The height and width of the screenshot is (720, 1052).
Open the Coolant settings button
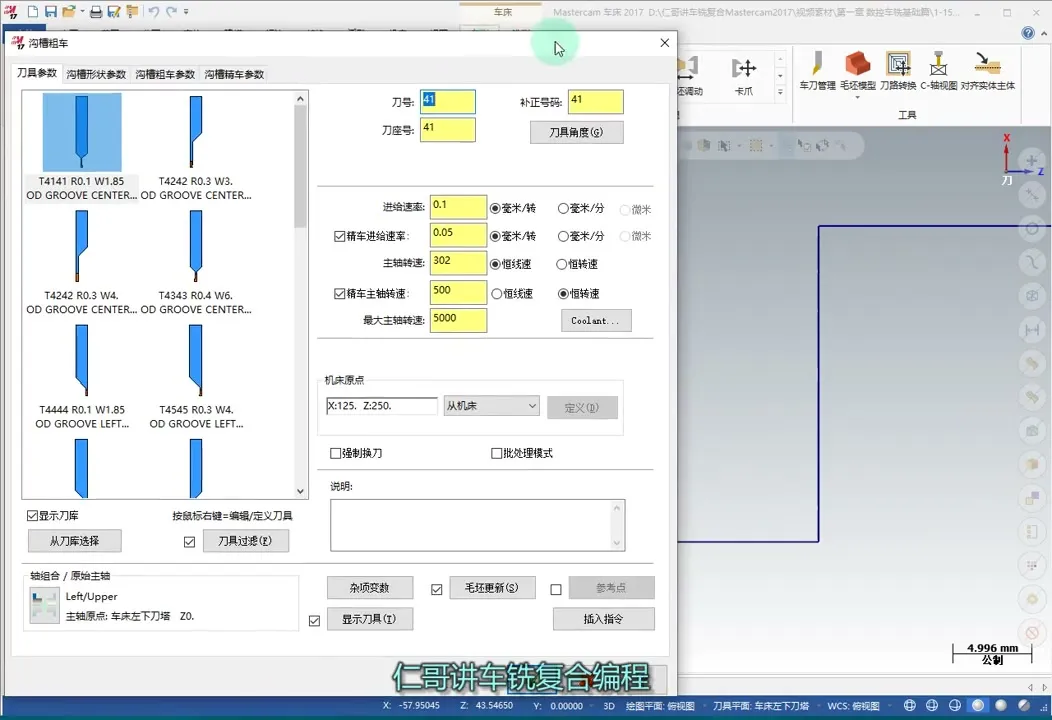[596, 320]
